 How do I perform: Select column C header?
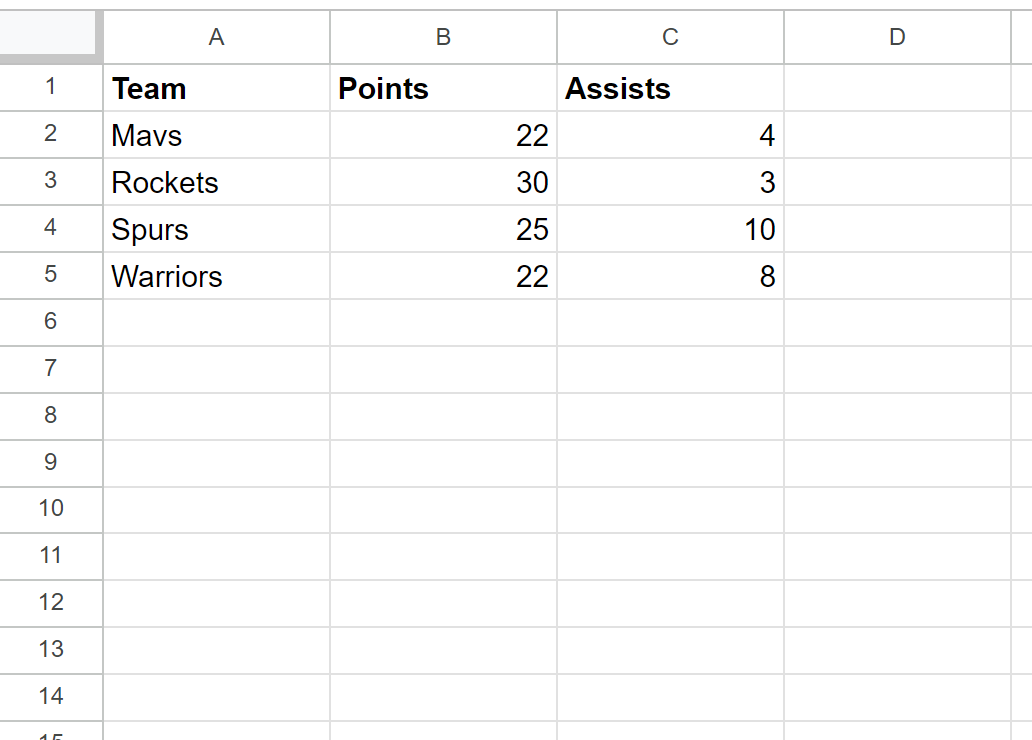[671, 37]
